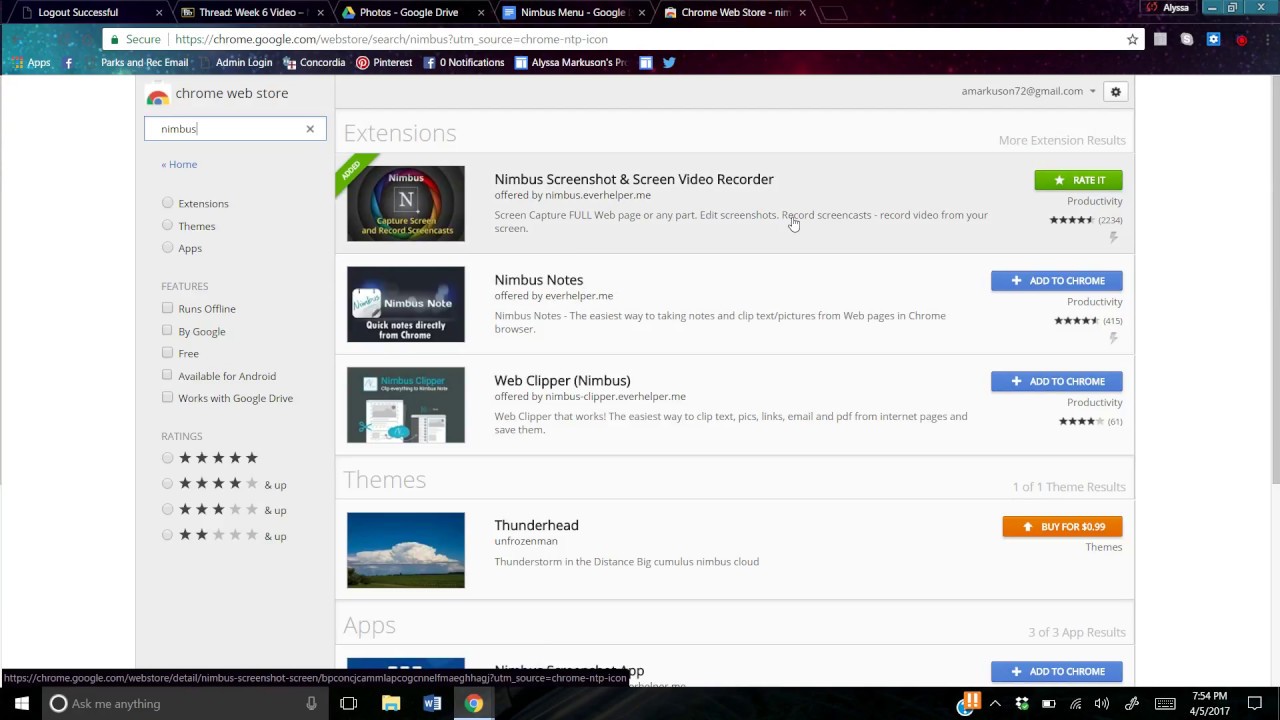Open the Concordia bookmark
1280x720 pixels.
tap(314, 62)
